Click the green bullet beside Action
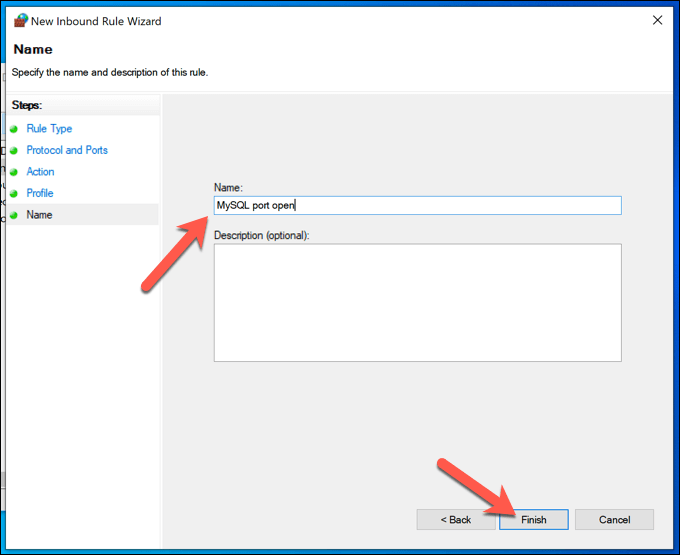 pos(14,172)
